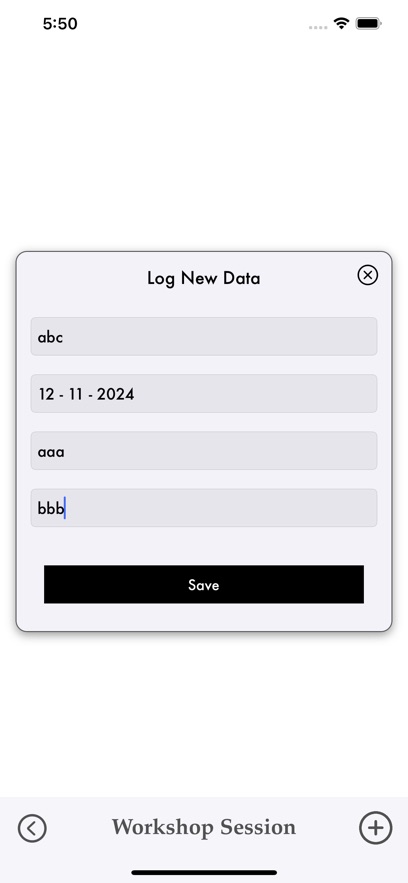The image size is (408, 883).
Task: Close the Log New Data dialog
Action: point(367,275)
